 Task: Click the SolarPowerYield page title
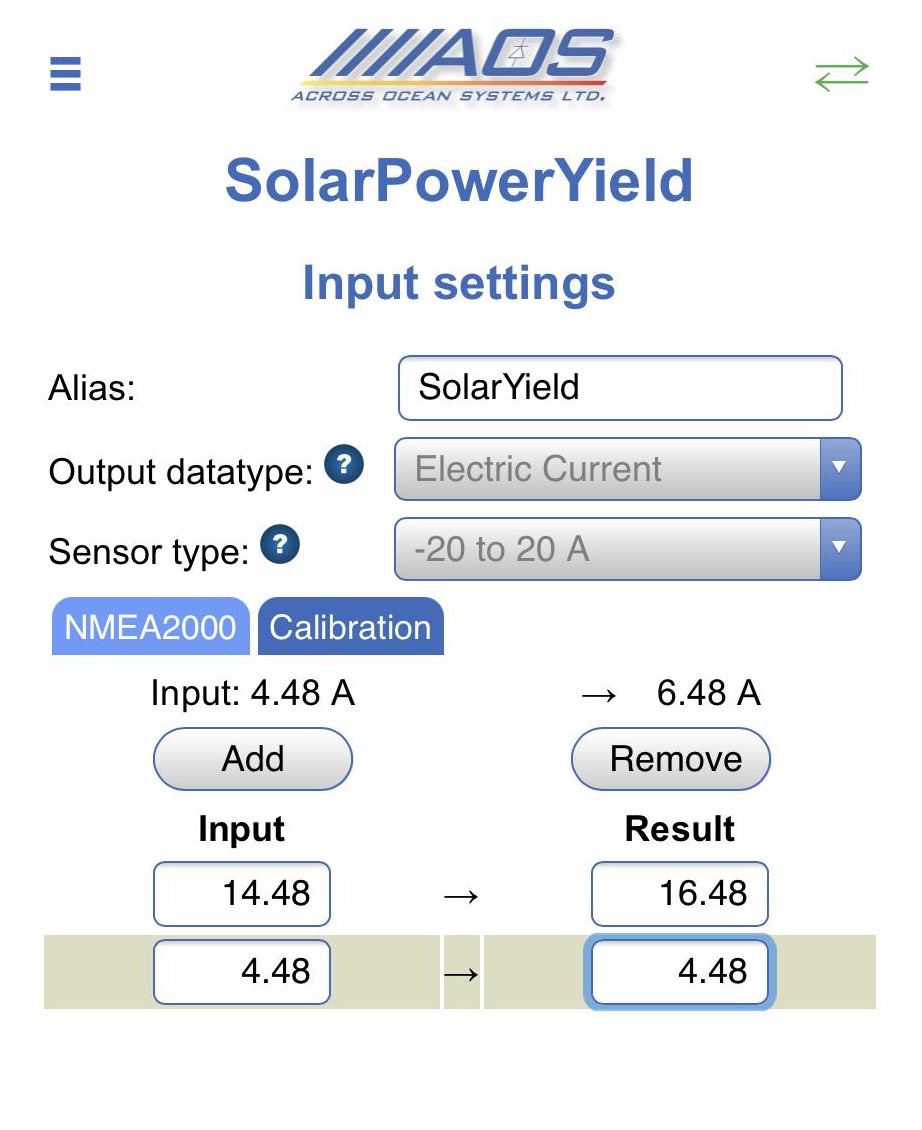pos(459,181)
